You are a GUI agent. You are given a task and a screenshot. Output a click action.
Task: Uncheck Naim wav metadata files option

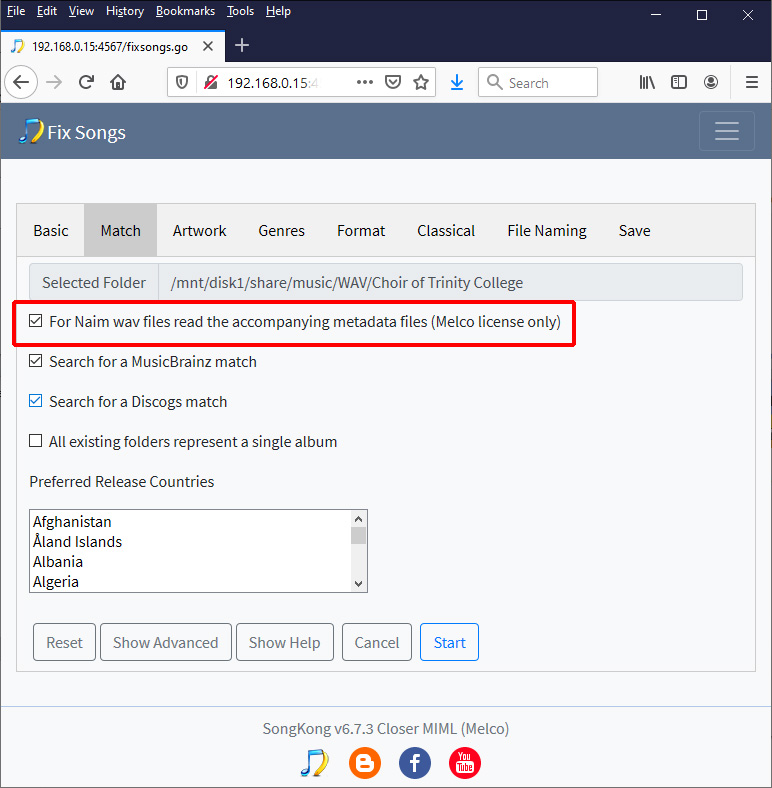tap(35, 321)
